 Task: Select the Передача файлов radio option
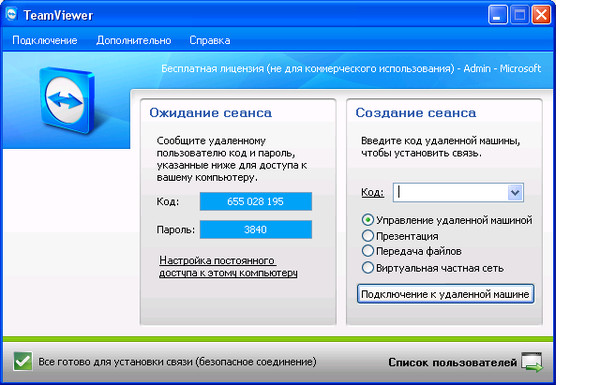(412, 251)
